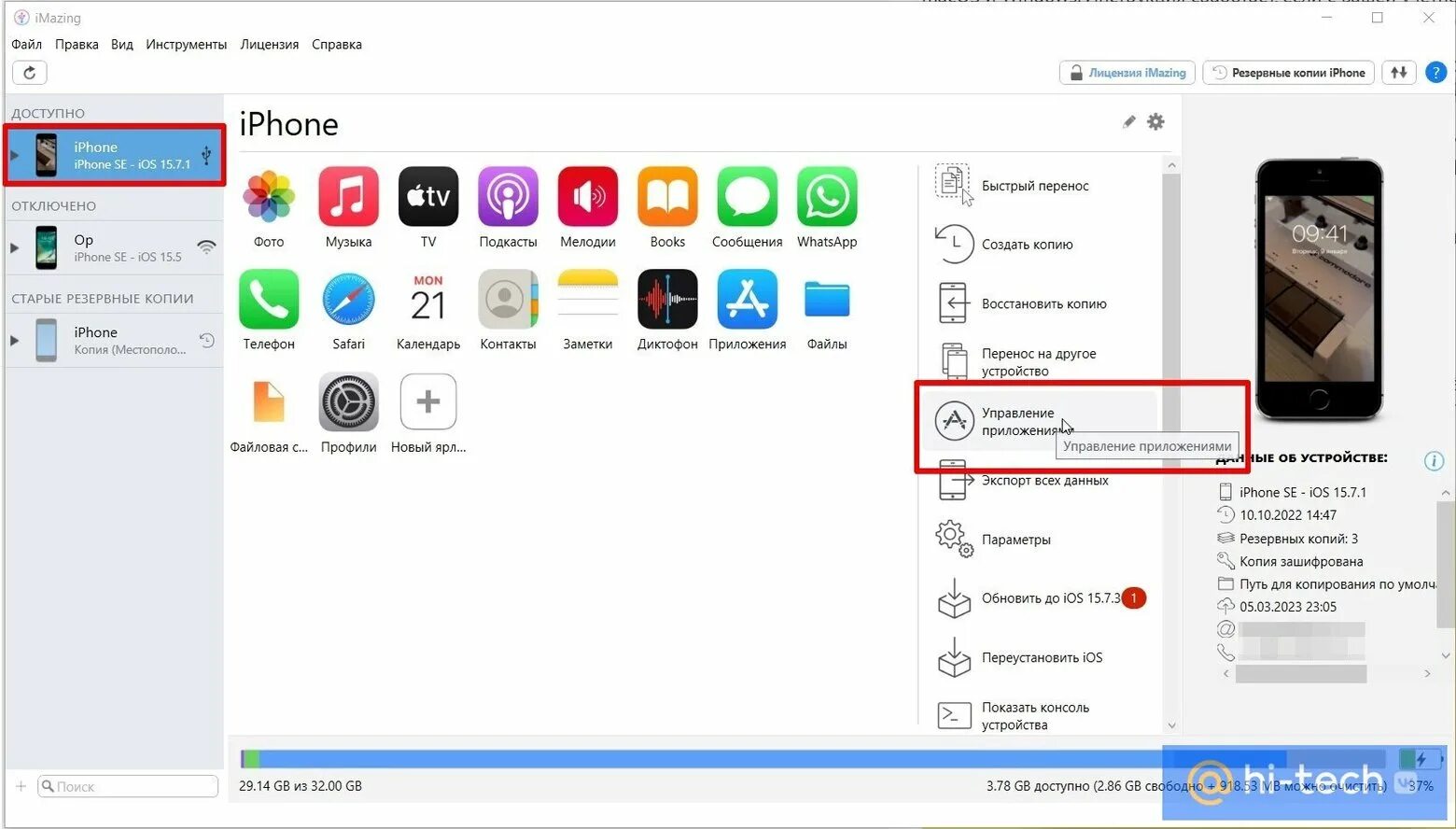Click the Лицензия iMazing button
Viewport: 1456px width, 829px height.
(1127, 73)
